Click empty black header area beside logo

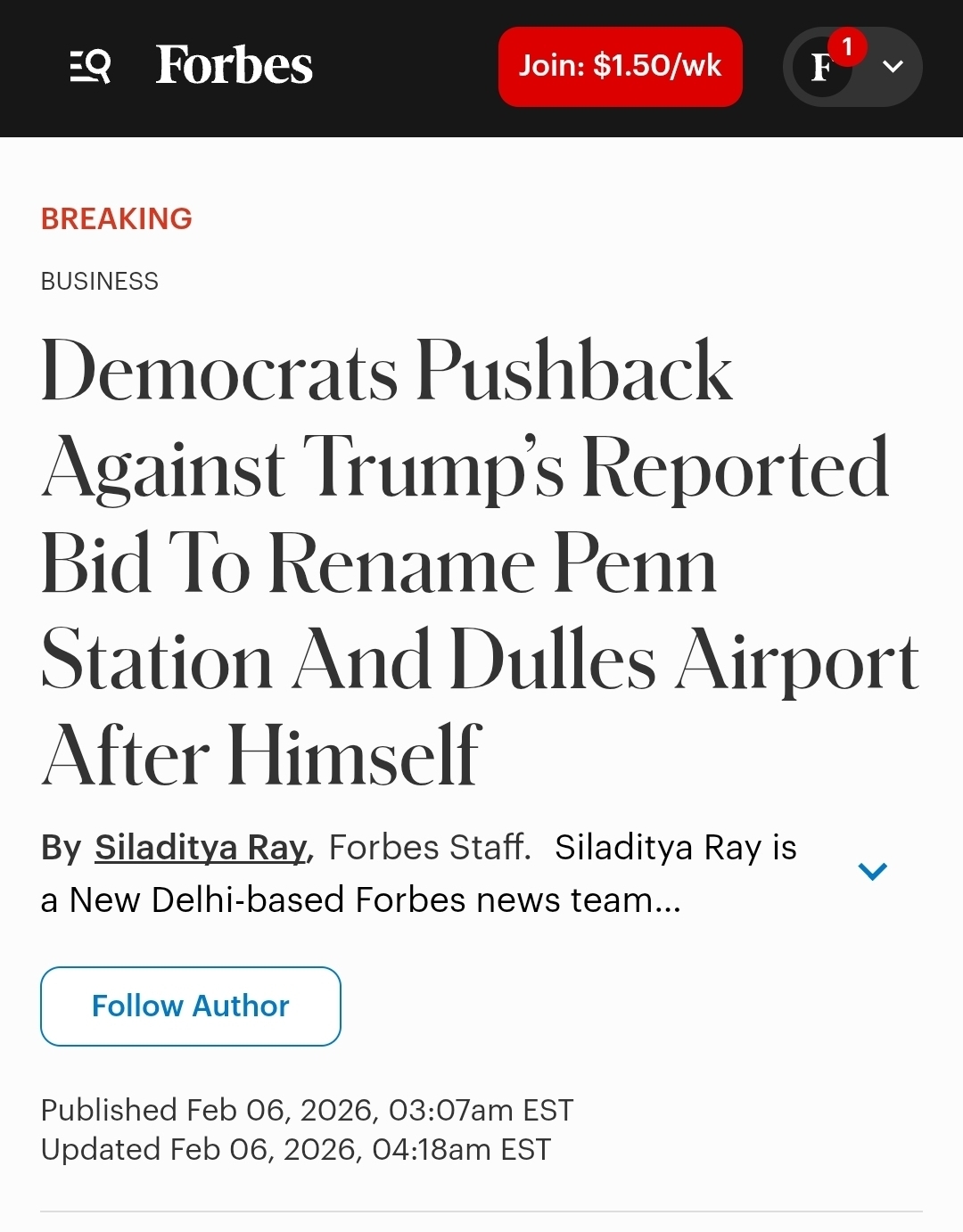click(406, 68)
